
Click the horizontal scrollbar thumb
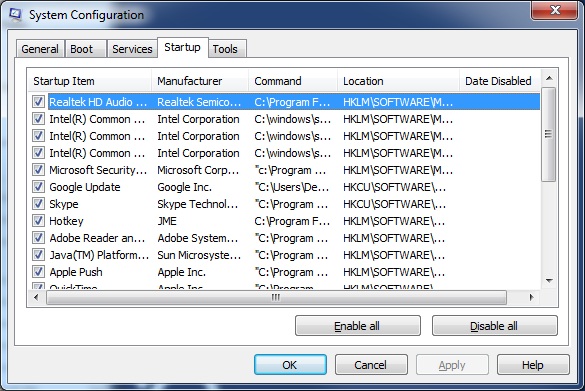(x=276, y=297)
